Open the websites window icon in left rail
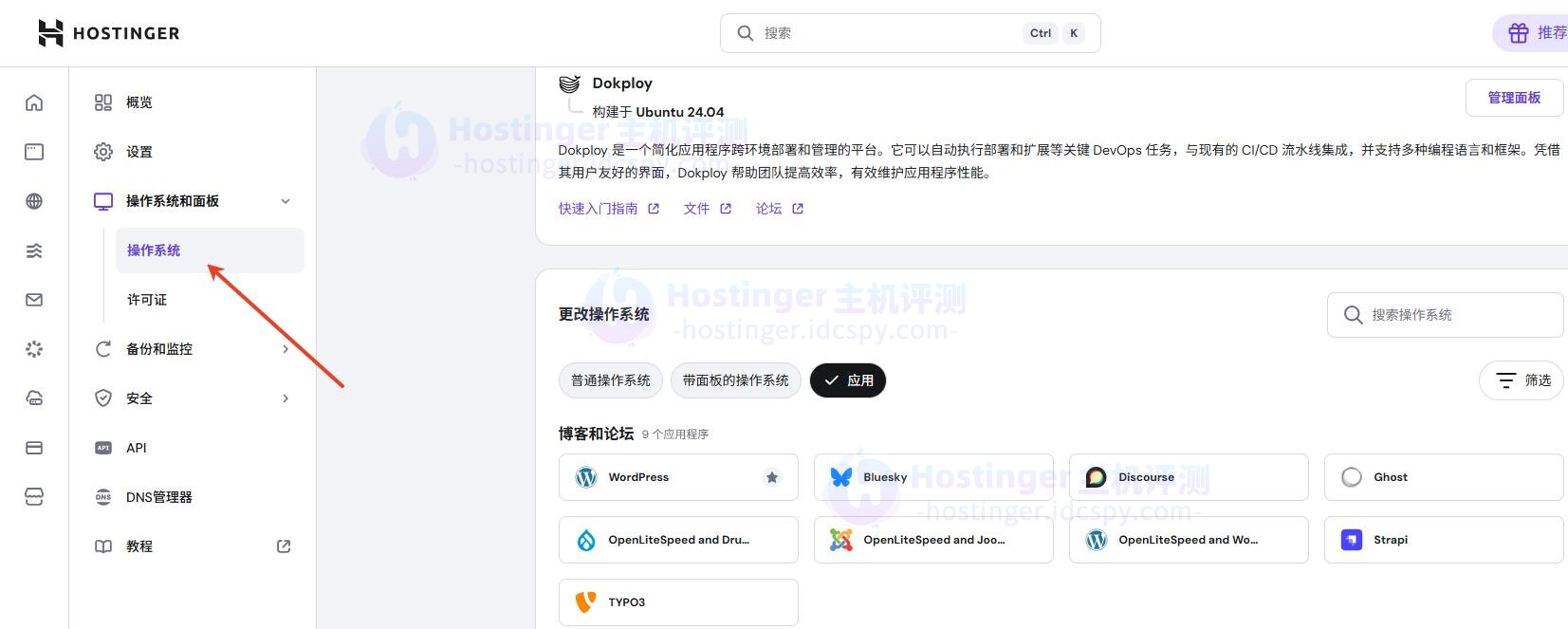This screenshot has height=629, width=1568. [34, 152]
